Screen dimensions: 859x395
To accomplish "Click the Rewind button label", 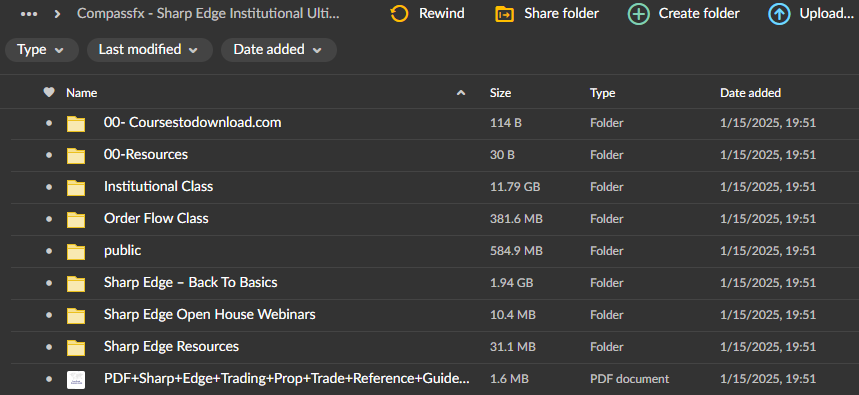I will click(442, 14).
